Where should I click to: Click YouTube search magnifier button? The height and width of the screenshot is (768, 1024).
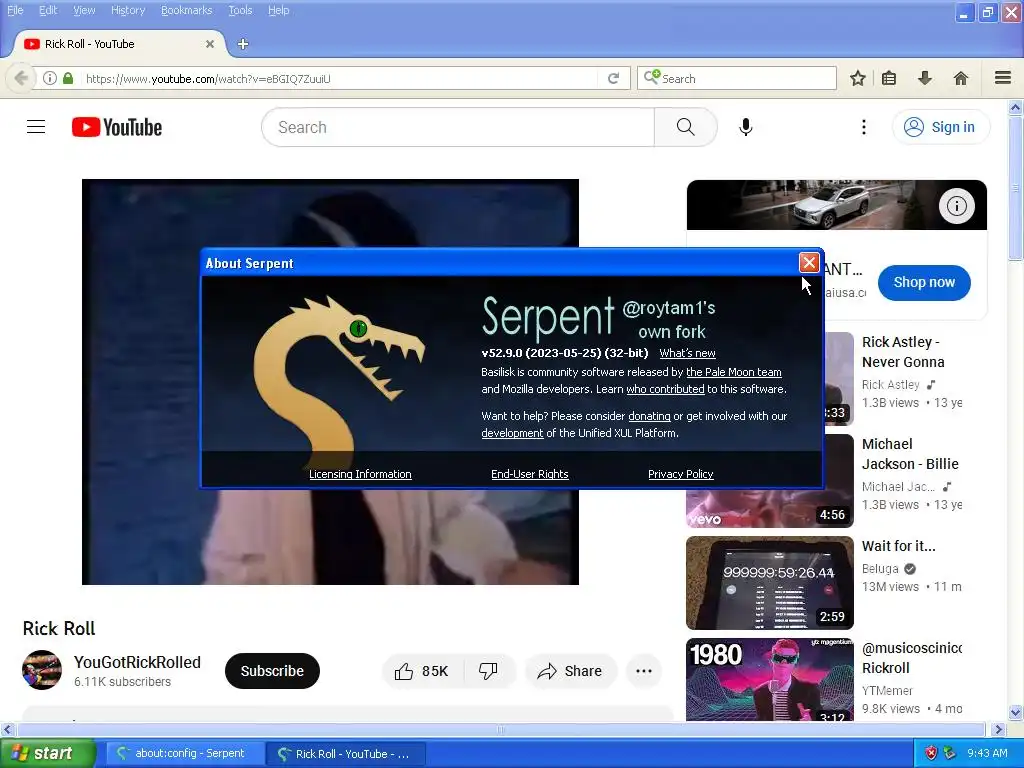685,127
